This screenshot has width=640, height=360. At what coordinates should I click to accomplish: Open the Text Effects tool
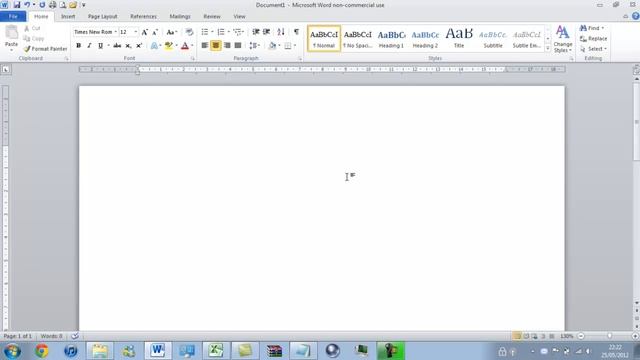point(154,46)
